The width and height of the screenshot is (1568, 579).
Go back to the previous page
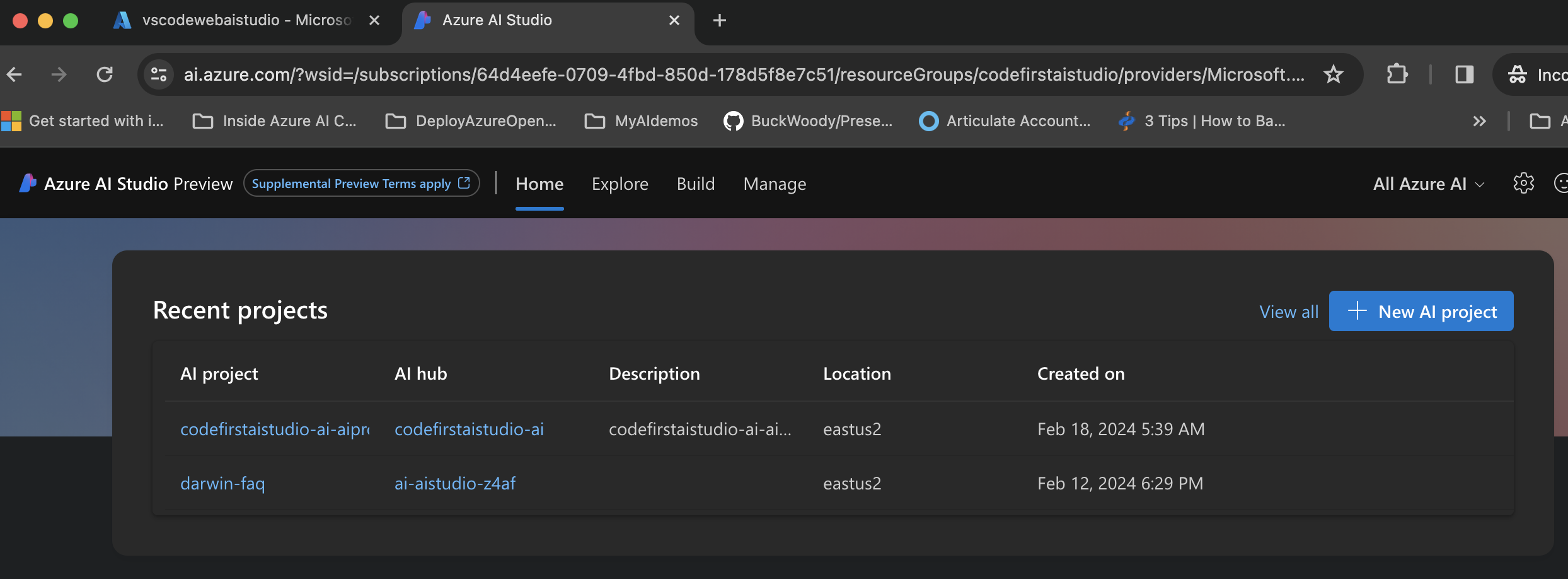click(15, 74)
